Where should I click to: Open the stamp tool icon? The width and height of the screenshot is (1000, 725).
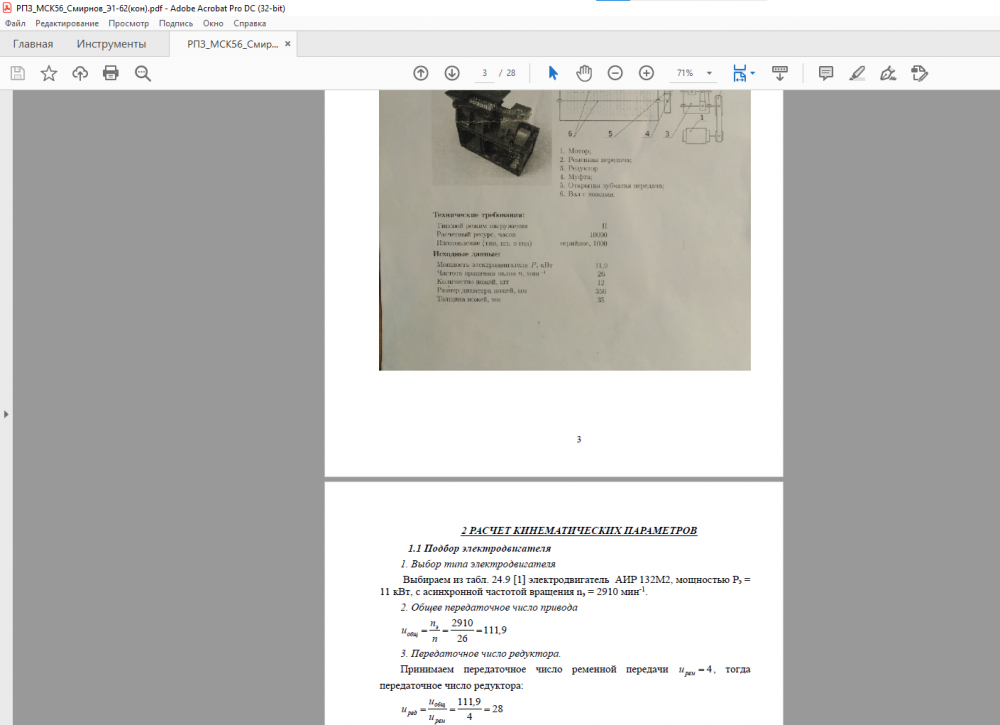pos(919,73)
